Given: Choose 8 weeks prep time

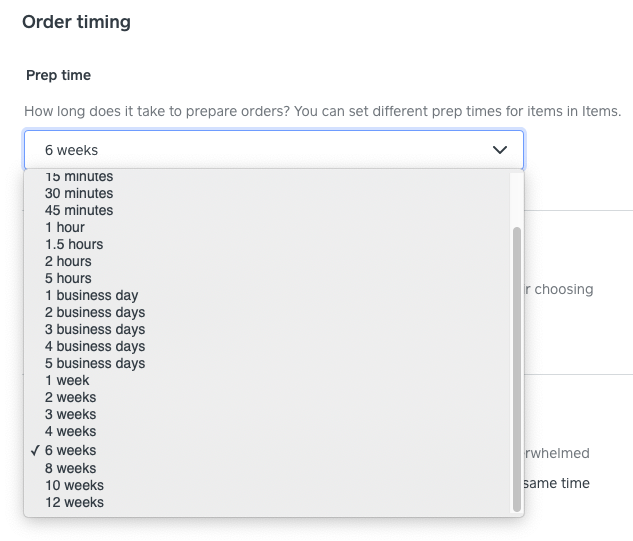Looking at the screenshot, I should (70, 468).
